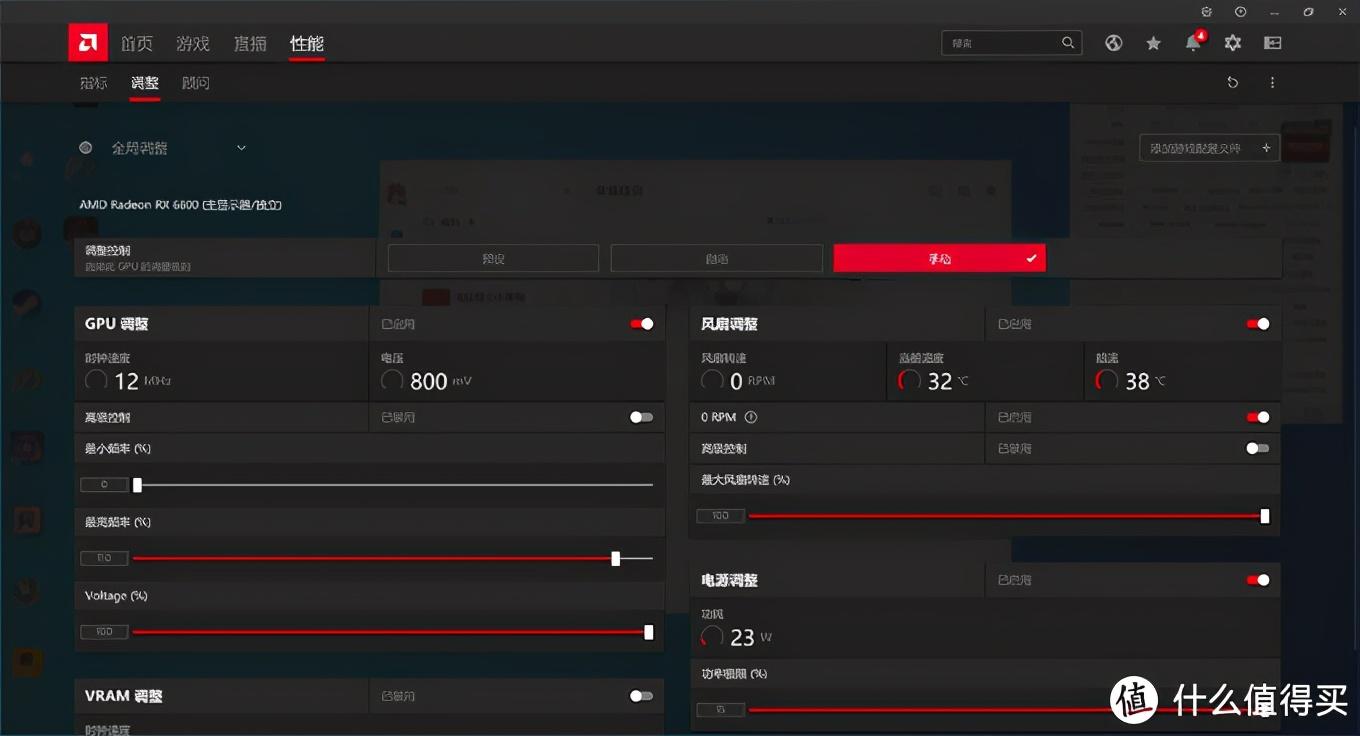
Task: Select the 调整 tuning sub-tab
Action: [x=145, y=83]
